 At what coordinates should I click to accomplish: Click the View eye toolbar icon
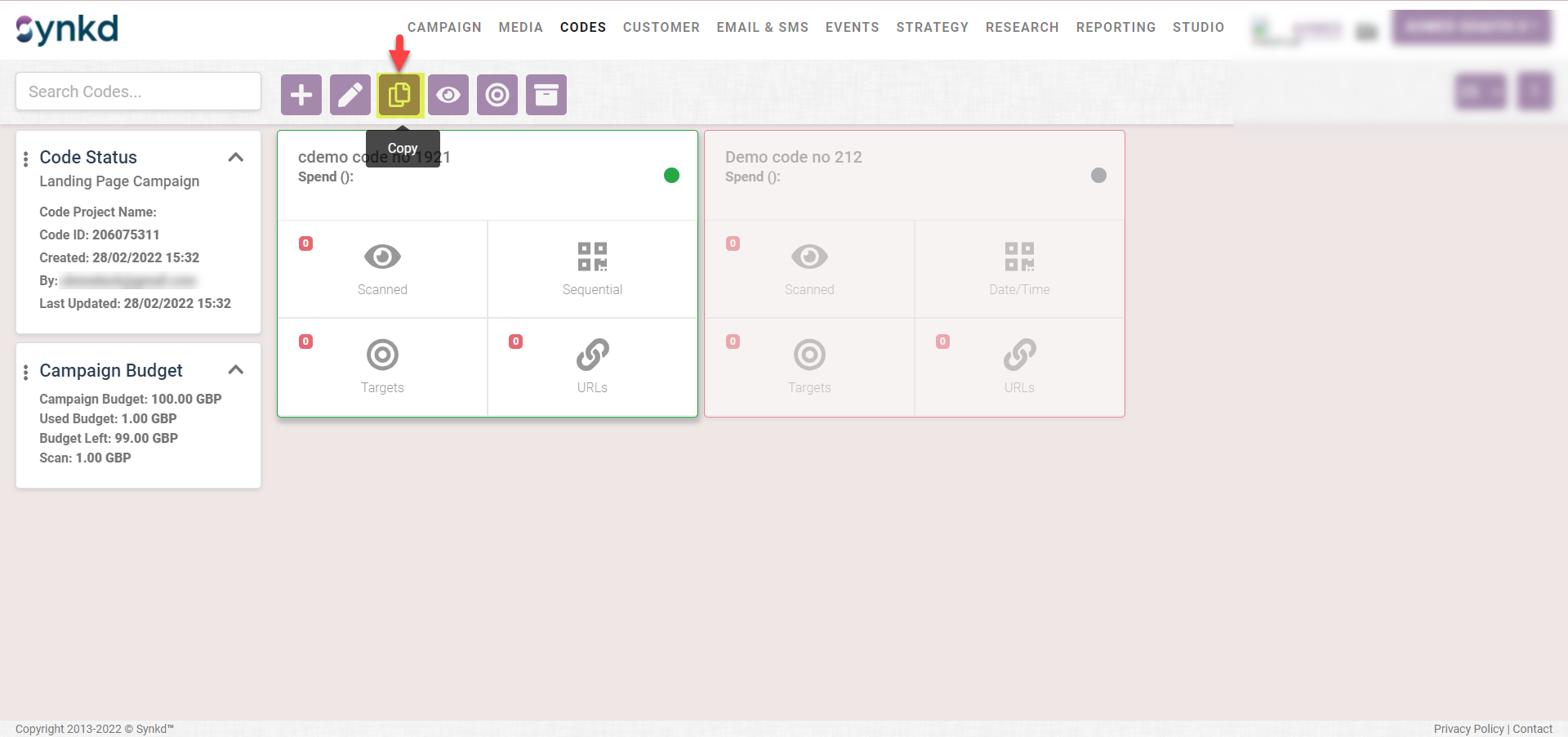[448, 95]
